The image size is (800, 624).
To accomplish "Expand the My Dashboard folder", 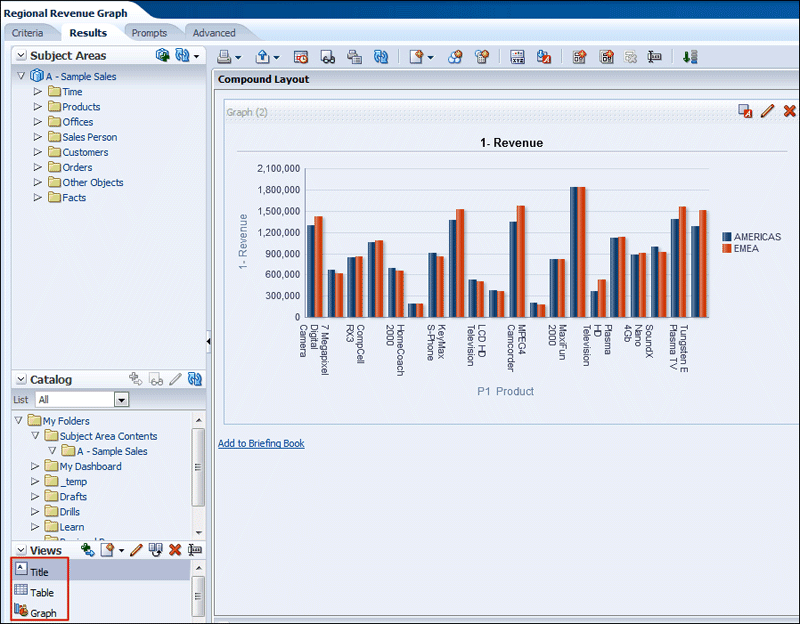I will click(x=37, y=466).
